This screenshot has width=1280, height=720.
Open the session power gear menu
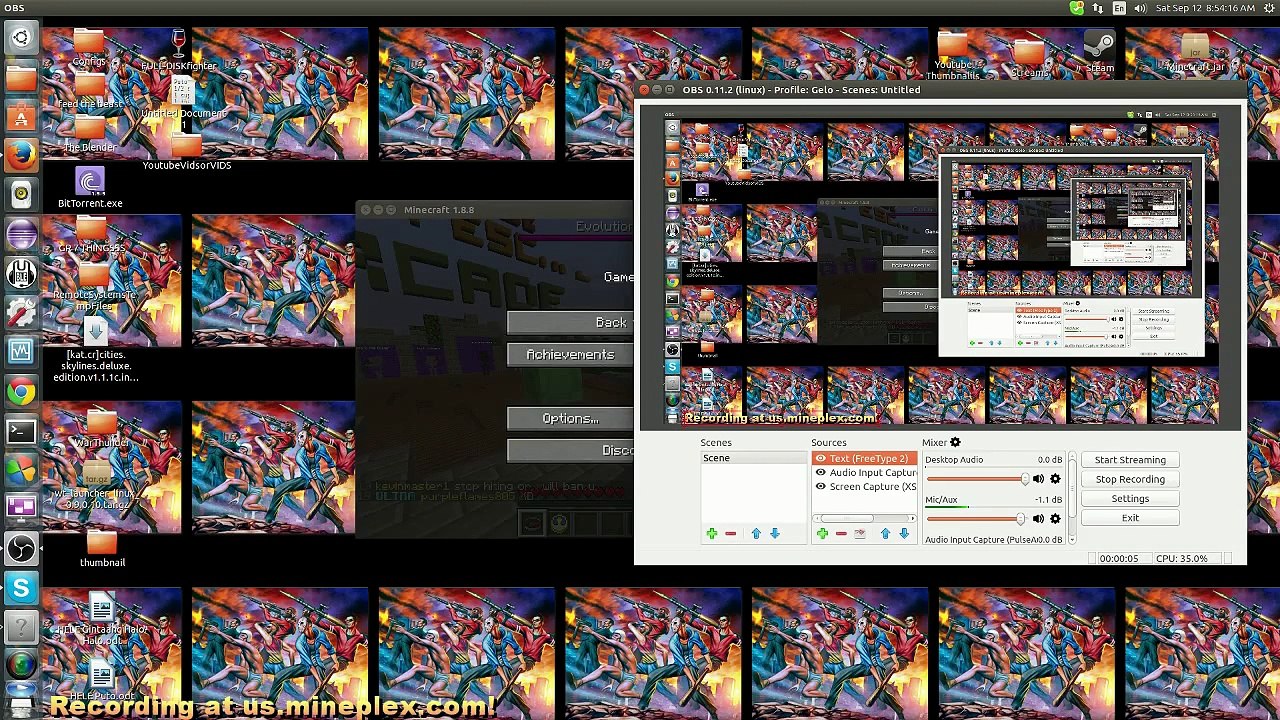(1267, 8)
